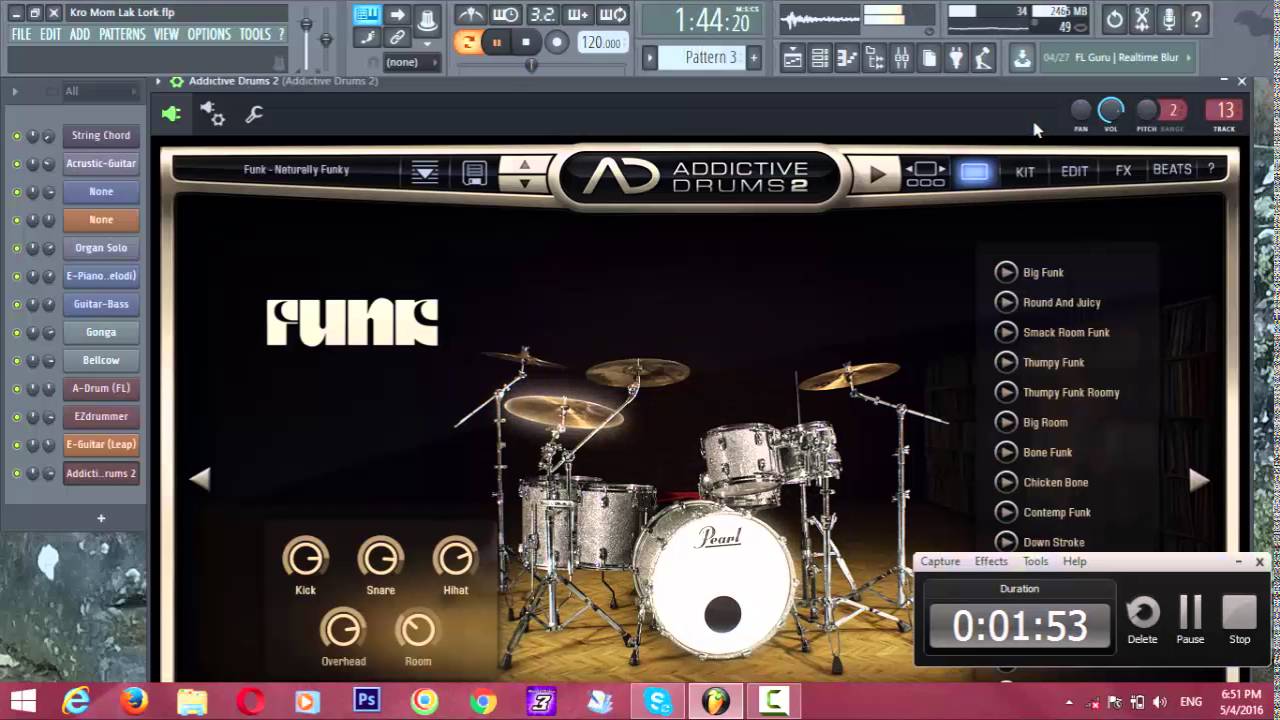Open the playlist view icon

point(792,58)
